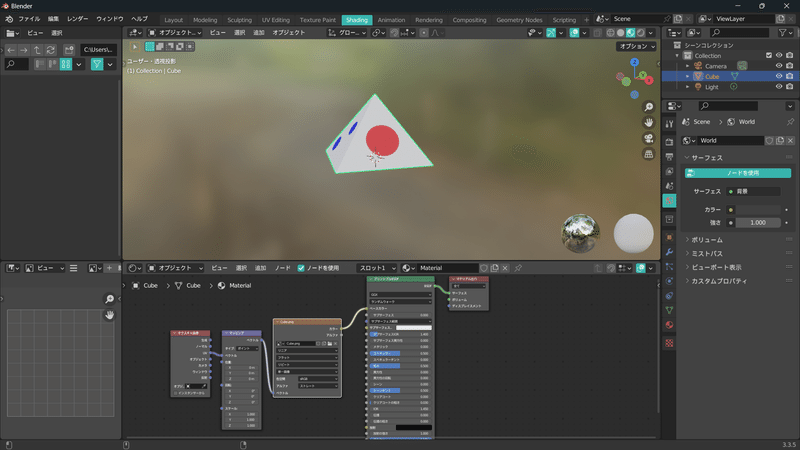Hide the Cube in the outliner viewport
This screenshot has width=800, height=450.
(x=779, y=76)
